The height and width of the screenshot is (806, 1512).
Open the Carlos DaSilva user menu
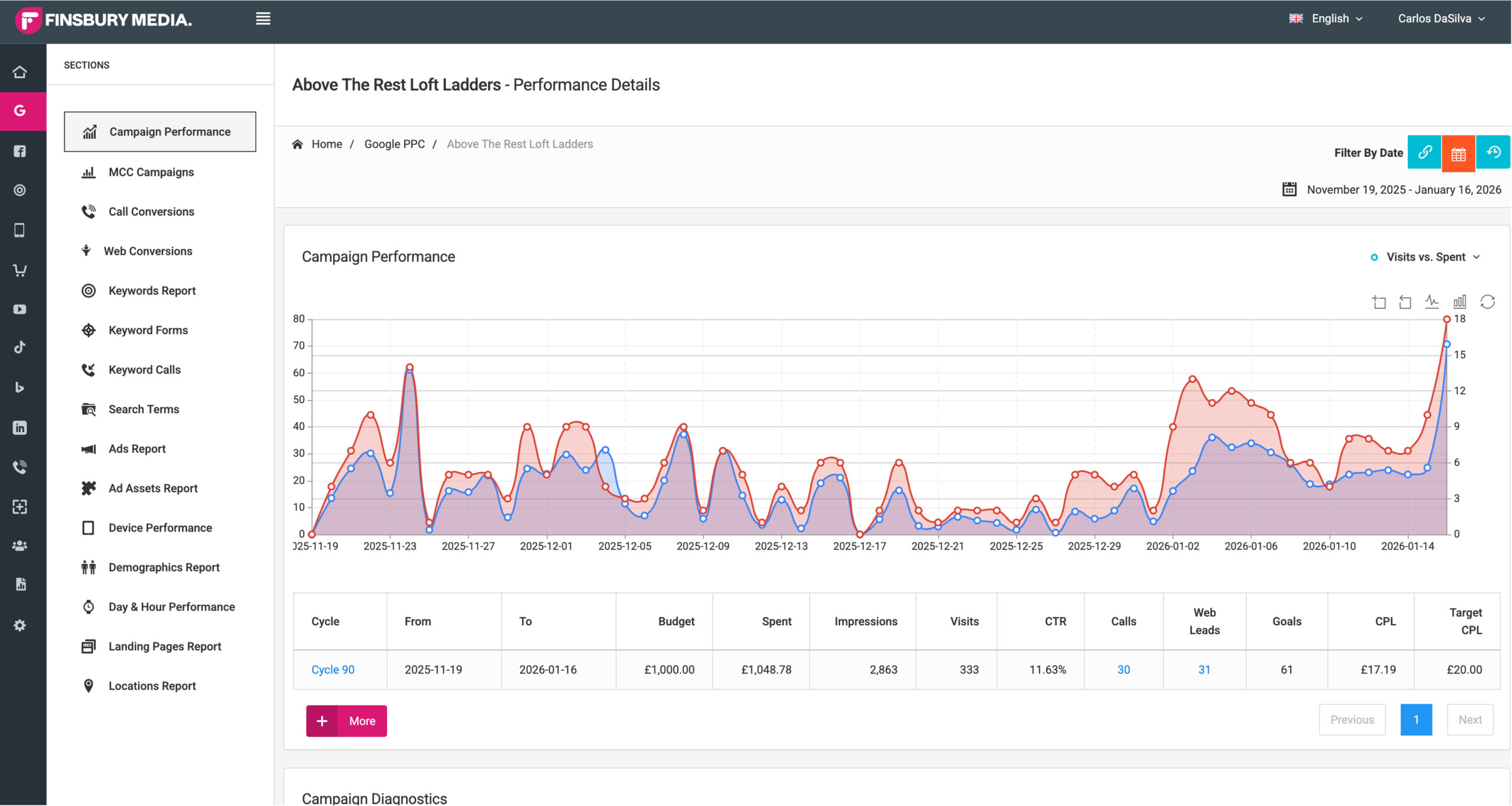coord(1441,19)
